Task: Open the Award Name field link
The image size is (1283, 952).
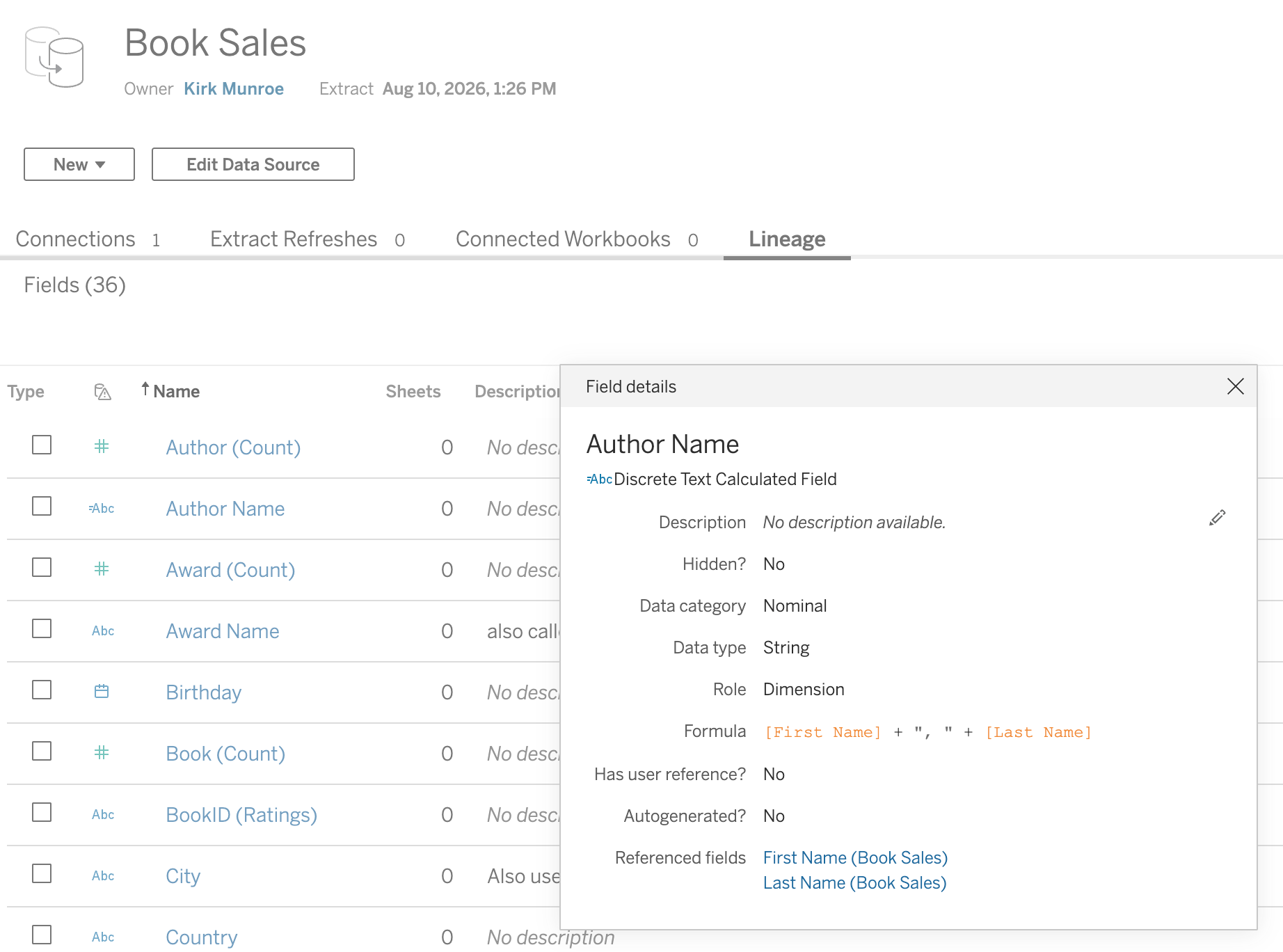Action: coord(223,631)
